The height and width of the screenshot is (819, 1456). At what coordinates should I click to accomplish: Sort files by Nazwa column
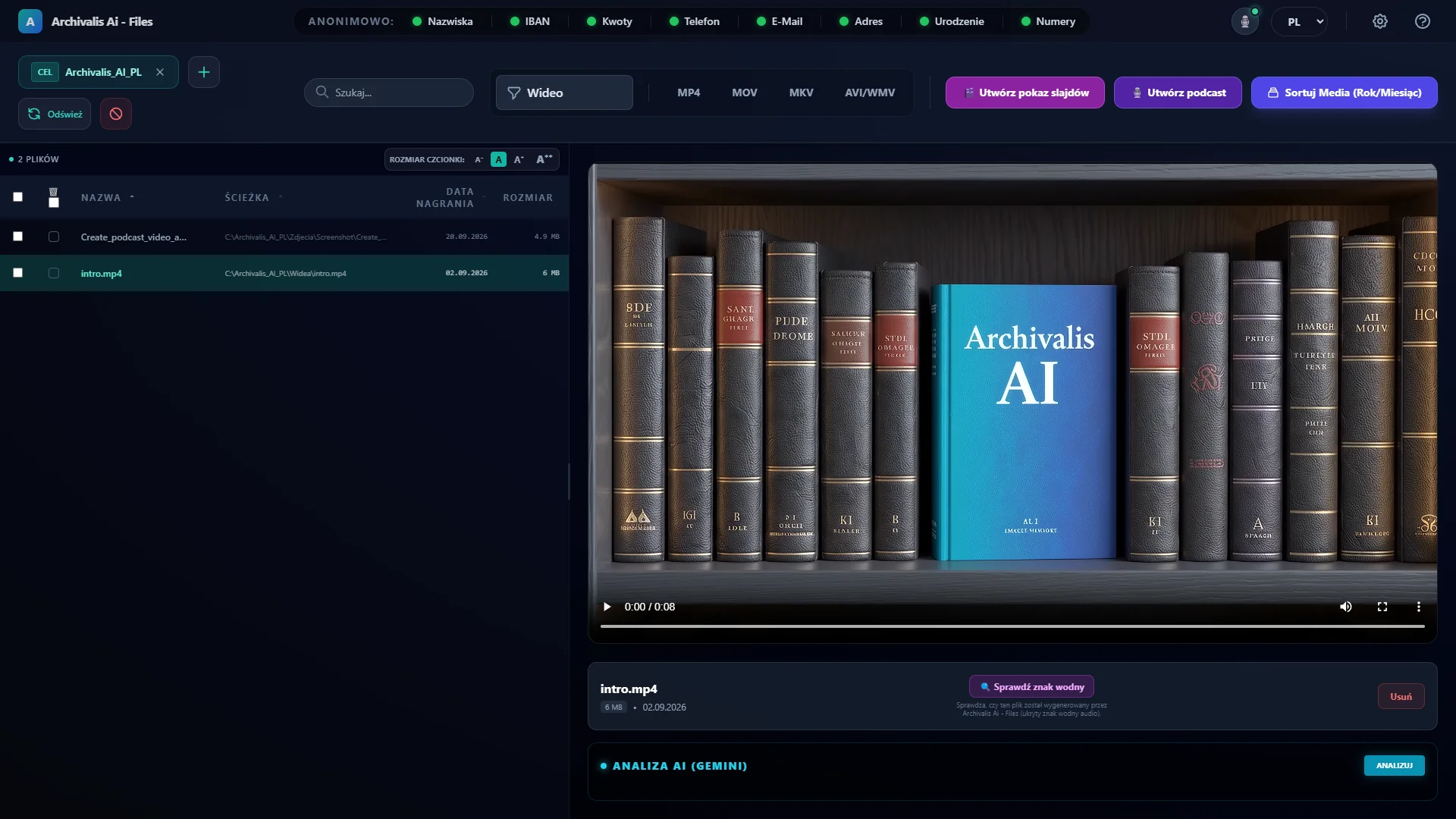tap(108, 197)
